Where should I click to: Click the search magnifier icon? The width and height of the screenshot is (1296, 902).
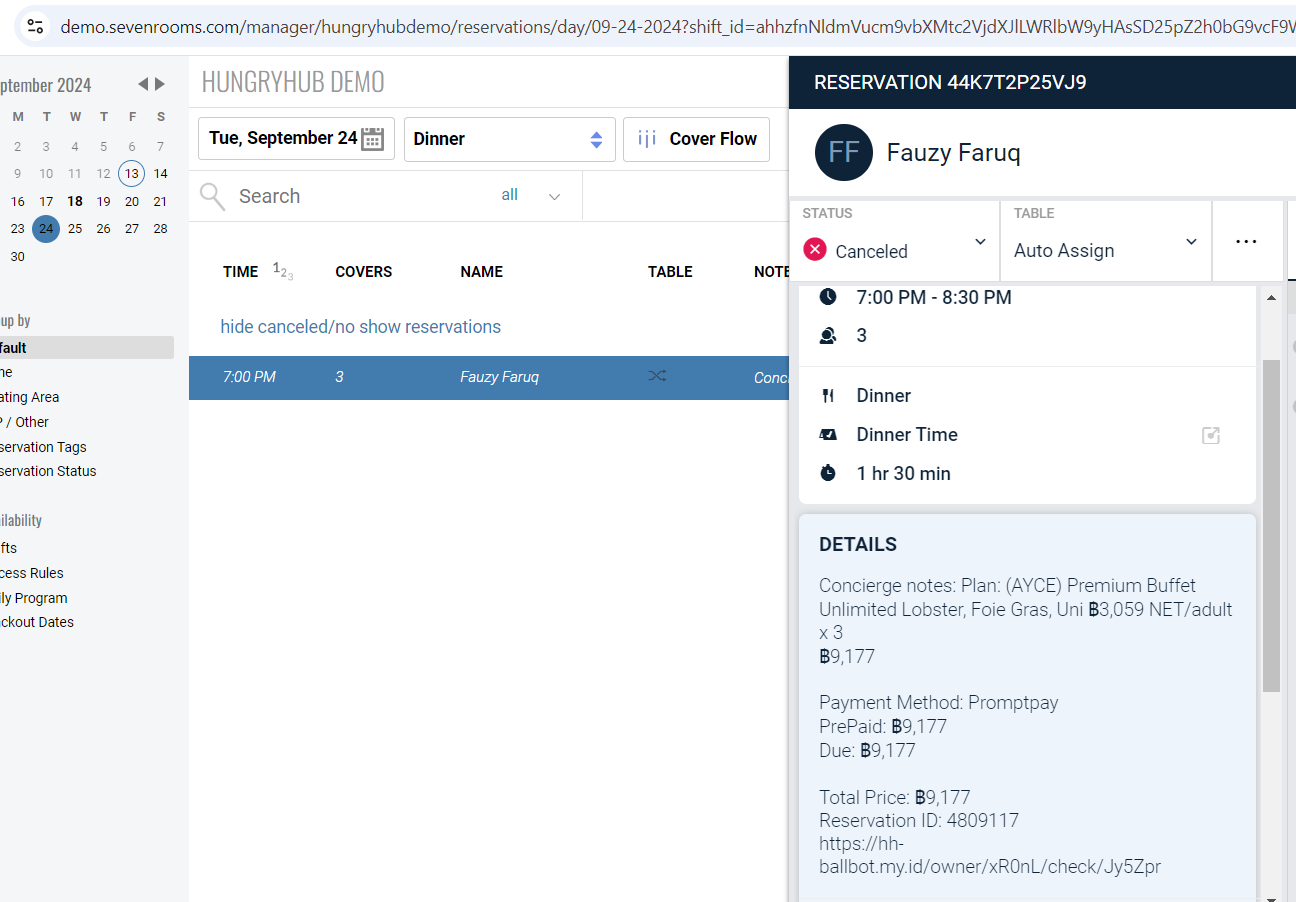(212, 196)
